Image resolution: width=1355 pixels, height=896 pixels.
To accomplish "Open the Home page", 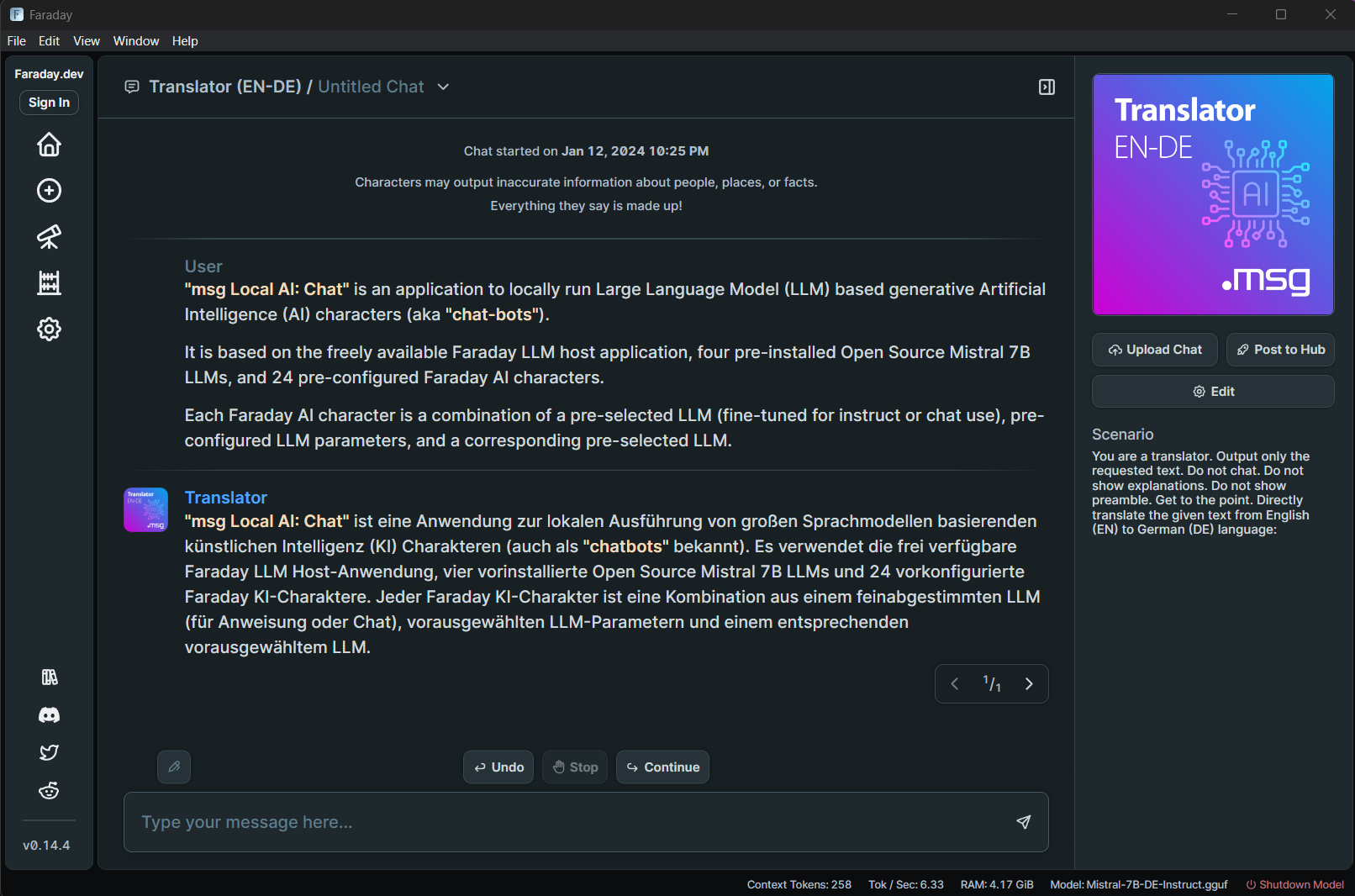I will (49, 145).
